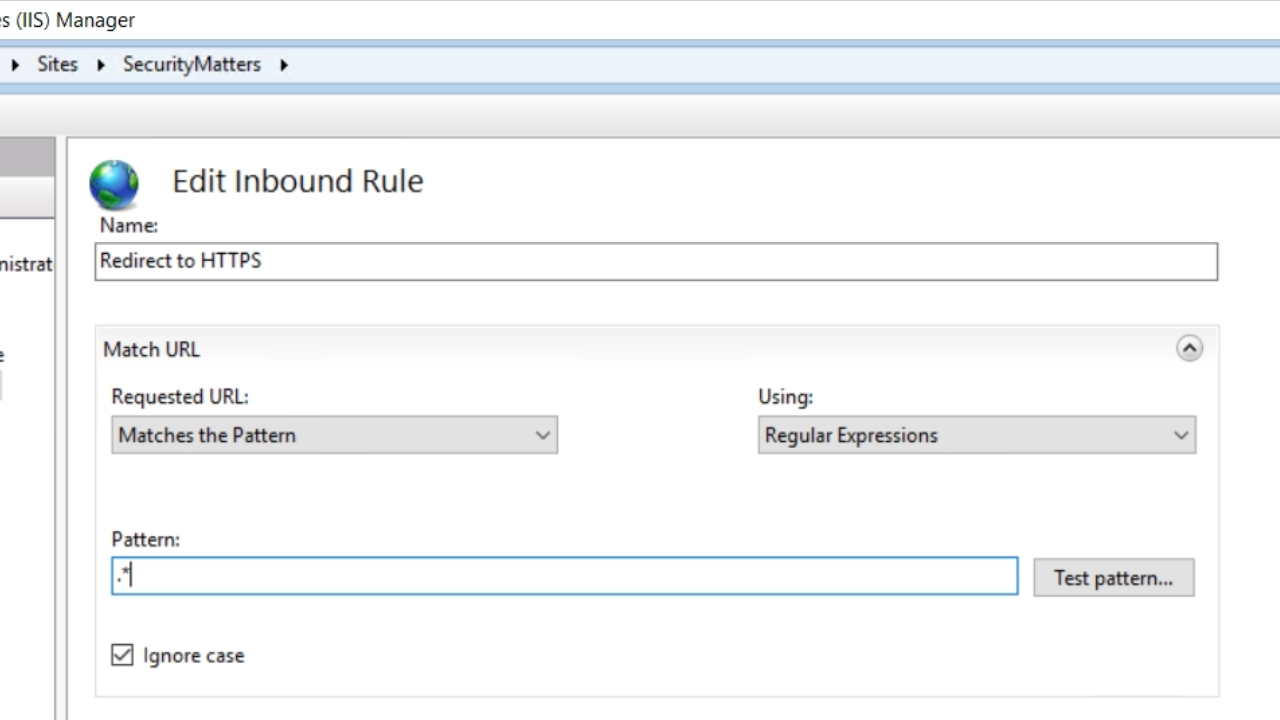Click inside the Pattern text box
Image resolution: width=1280 pixels, height=720 pixels.
click(565, 577)
